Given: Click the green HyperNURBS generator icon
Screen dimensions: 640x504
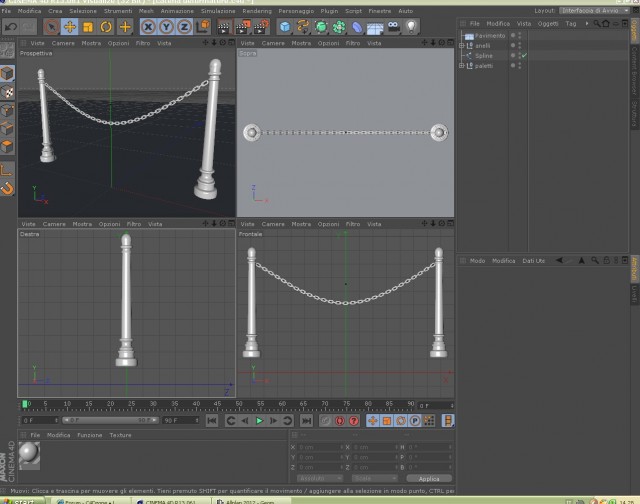Looking at the screenshot, I should click(x=321, y=27).
